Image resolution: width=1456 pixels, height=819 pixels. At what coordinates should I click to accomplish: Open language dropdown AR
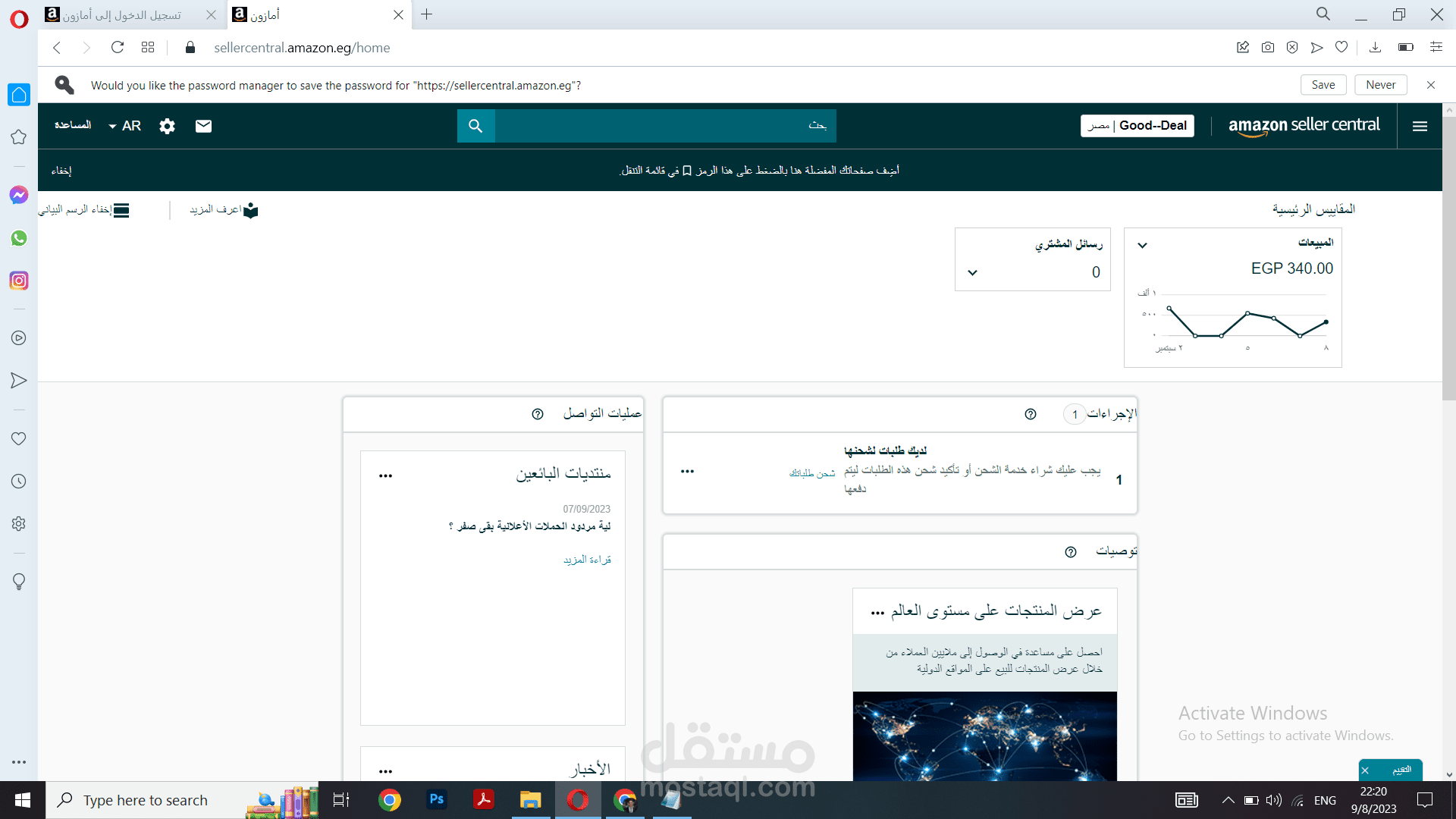(x=124, y=126)
